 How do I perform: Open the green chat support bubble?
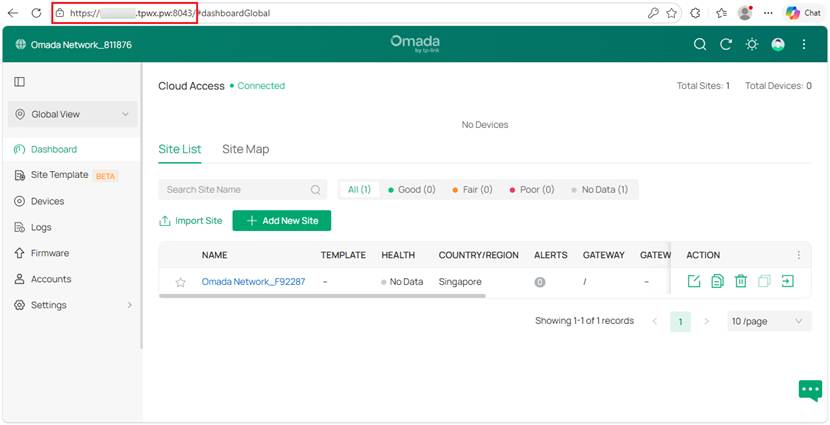pyautogui.click(x=810, y=390)
